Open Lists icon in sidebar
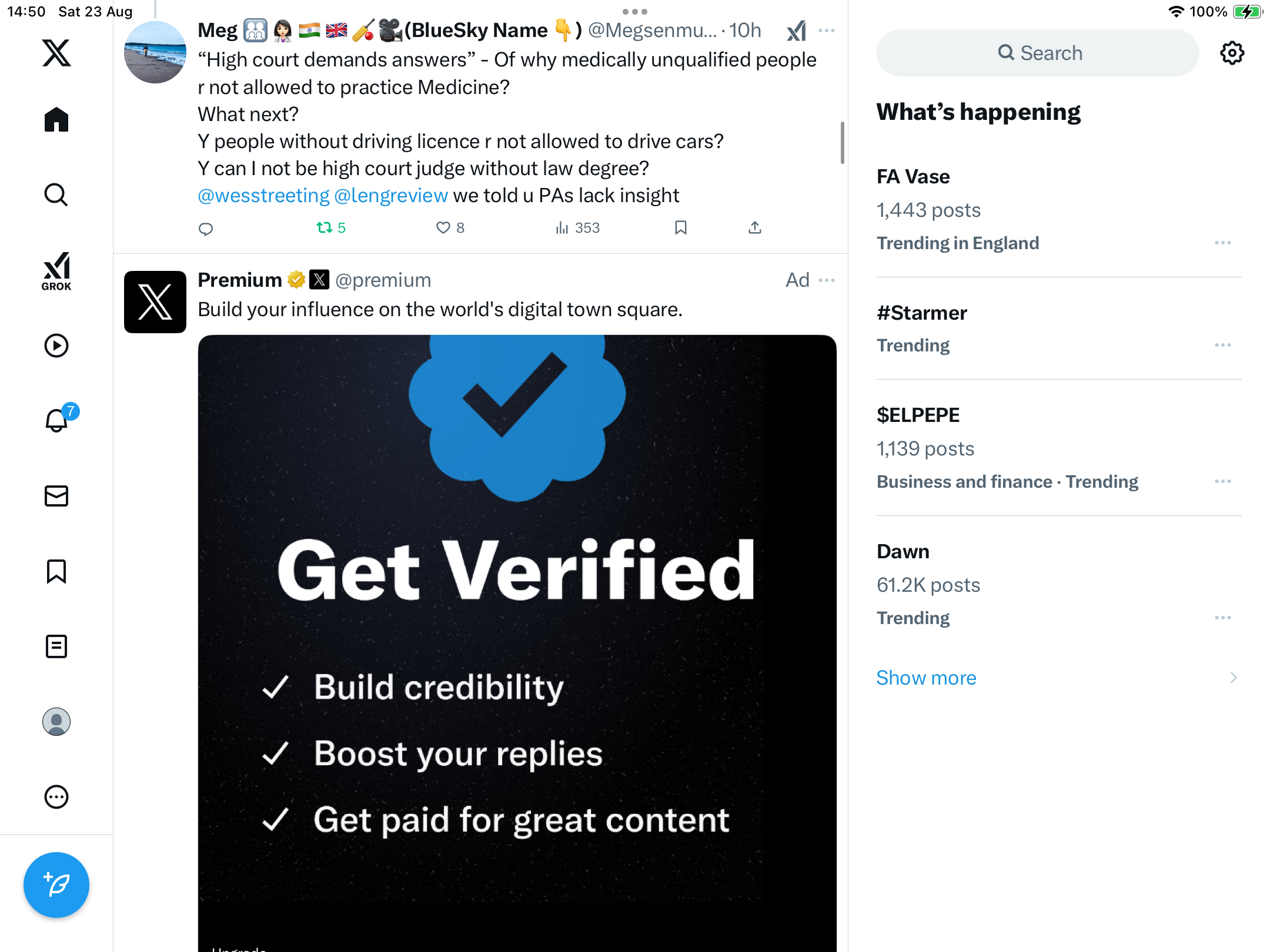The image size is (1270, 952). (x=56, y=646)
